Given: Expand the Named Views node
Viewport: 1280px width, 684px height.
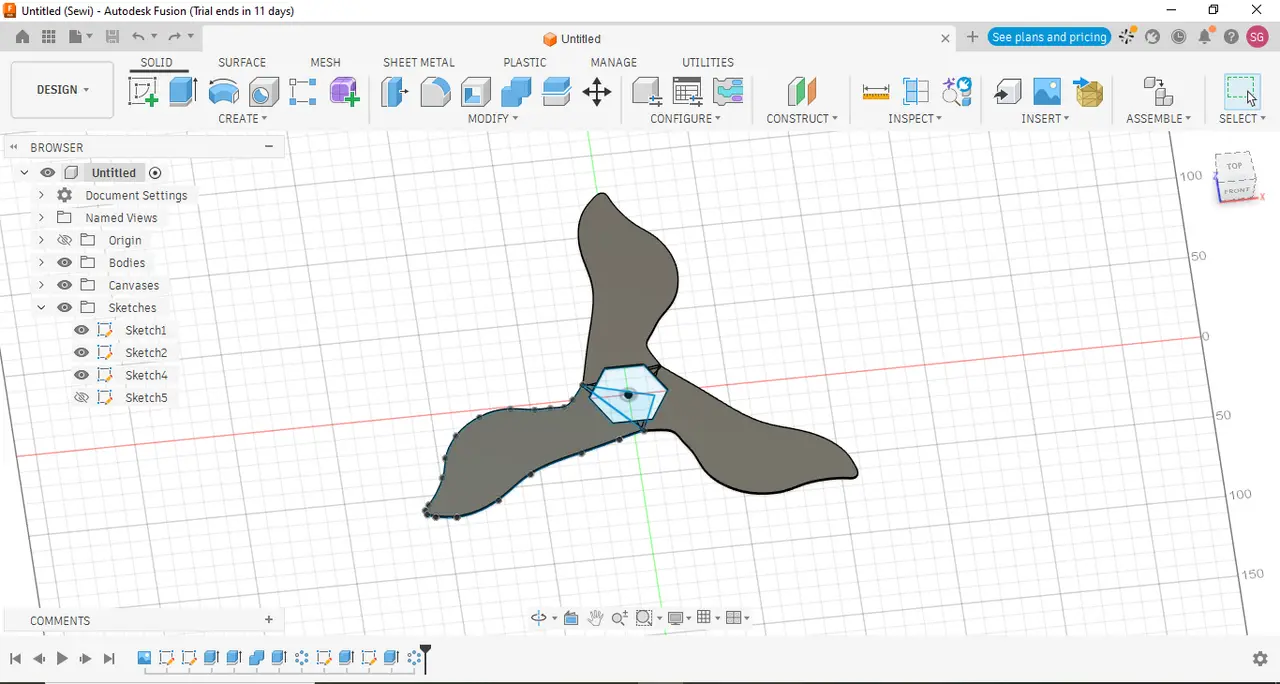Looking at the screenshot, I should click(41, 217).
